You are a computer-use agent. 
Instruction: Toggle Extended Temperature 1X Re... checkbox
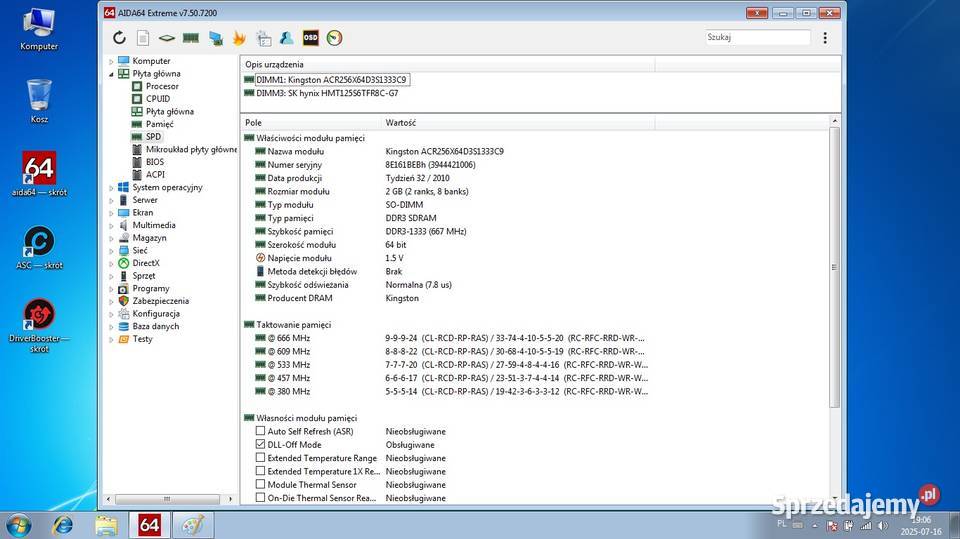pyautogui.click(x=260, y=471)
